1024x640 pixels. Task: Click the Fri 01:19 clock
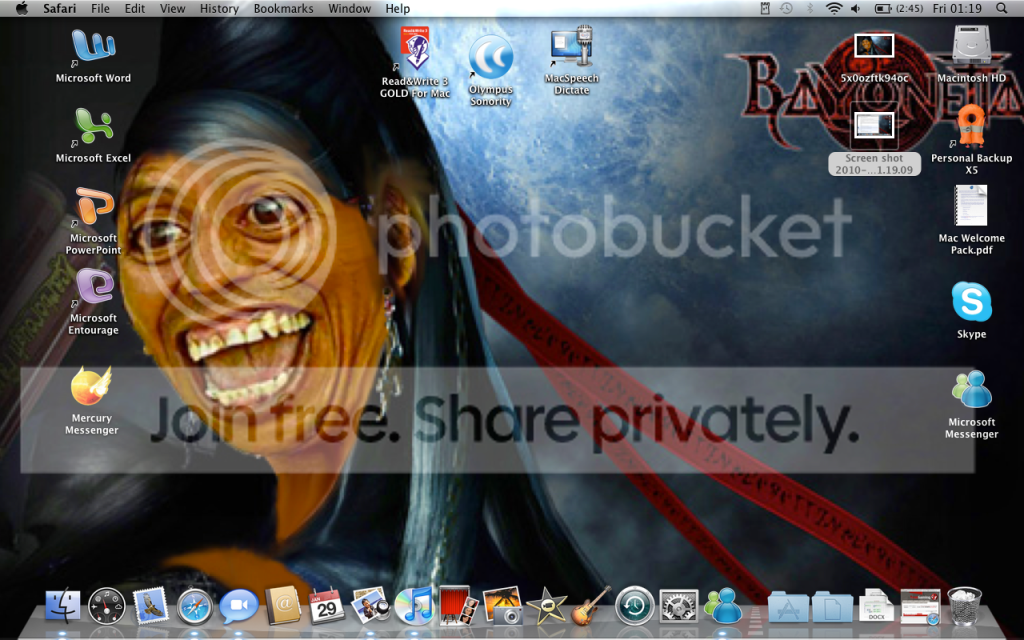(x=957, y=8)
